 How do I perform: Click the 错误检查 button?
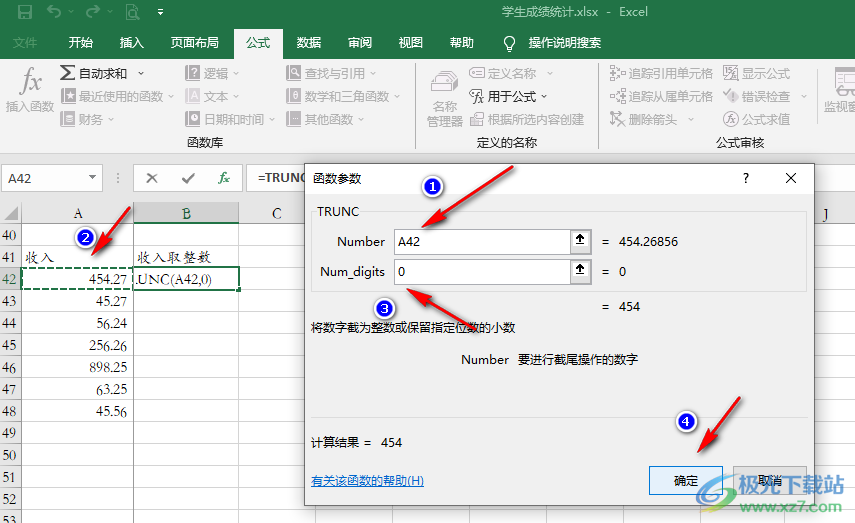click(x=756, y=97)
